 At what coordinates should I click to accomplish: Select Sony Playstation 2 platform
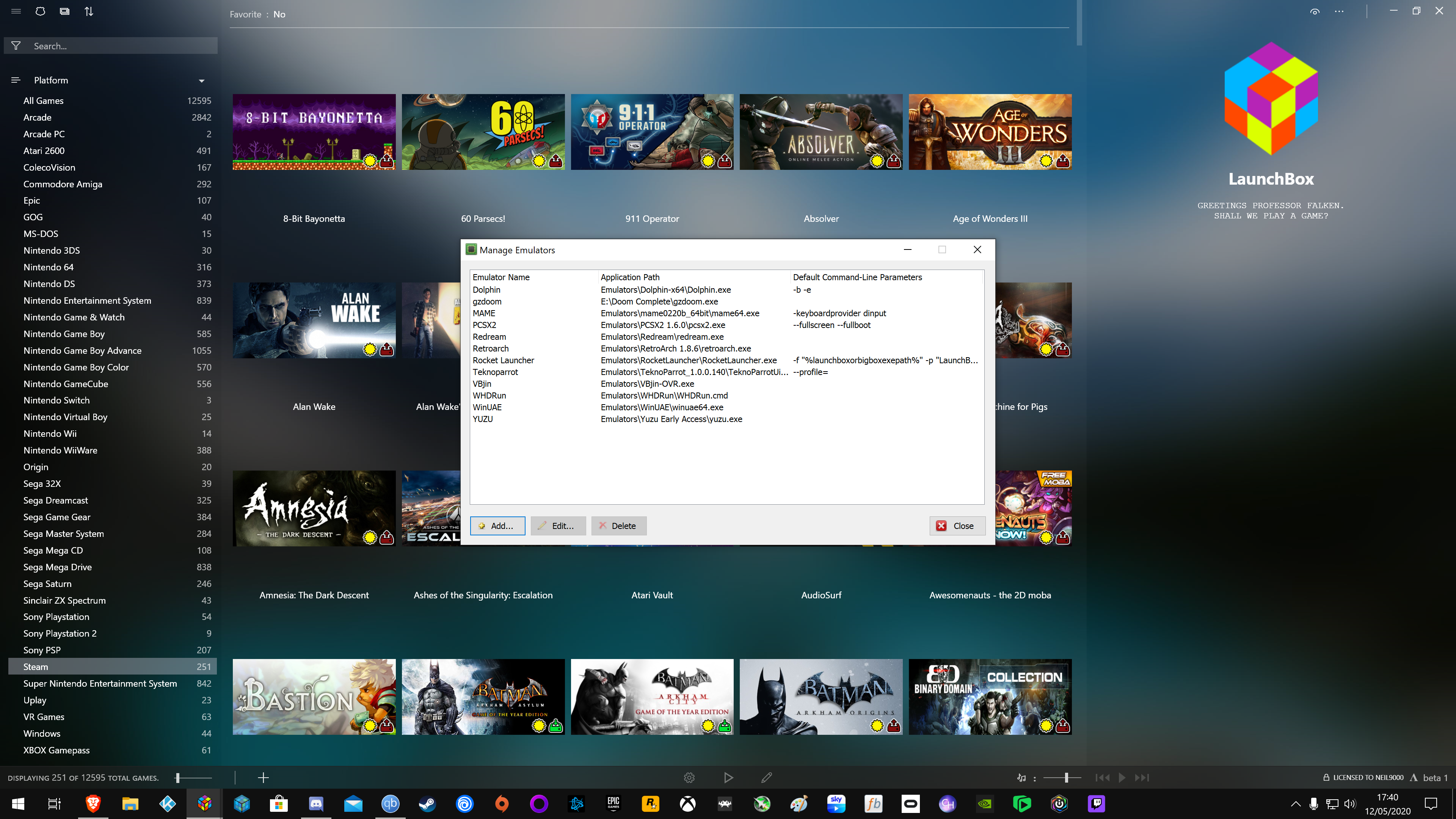pos(113,634)
